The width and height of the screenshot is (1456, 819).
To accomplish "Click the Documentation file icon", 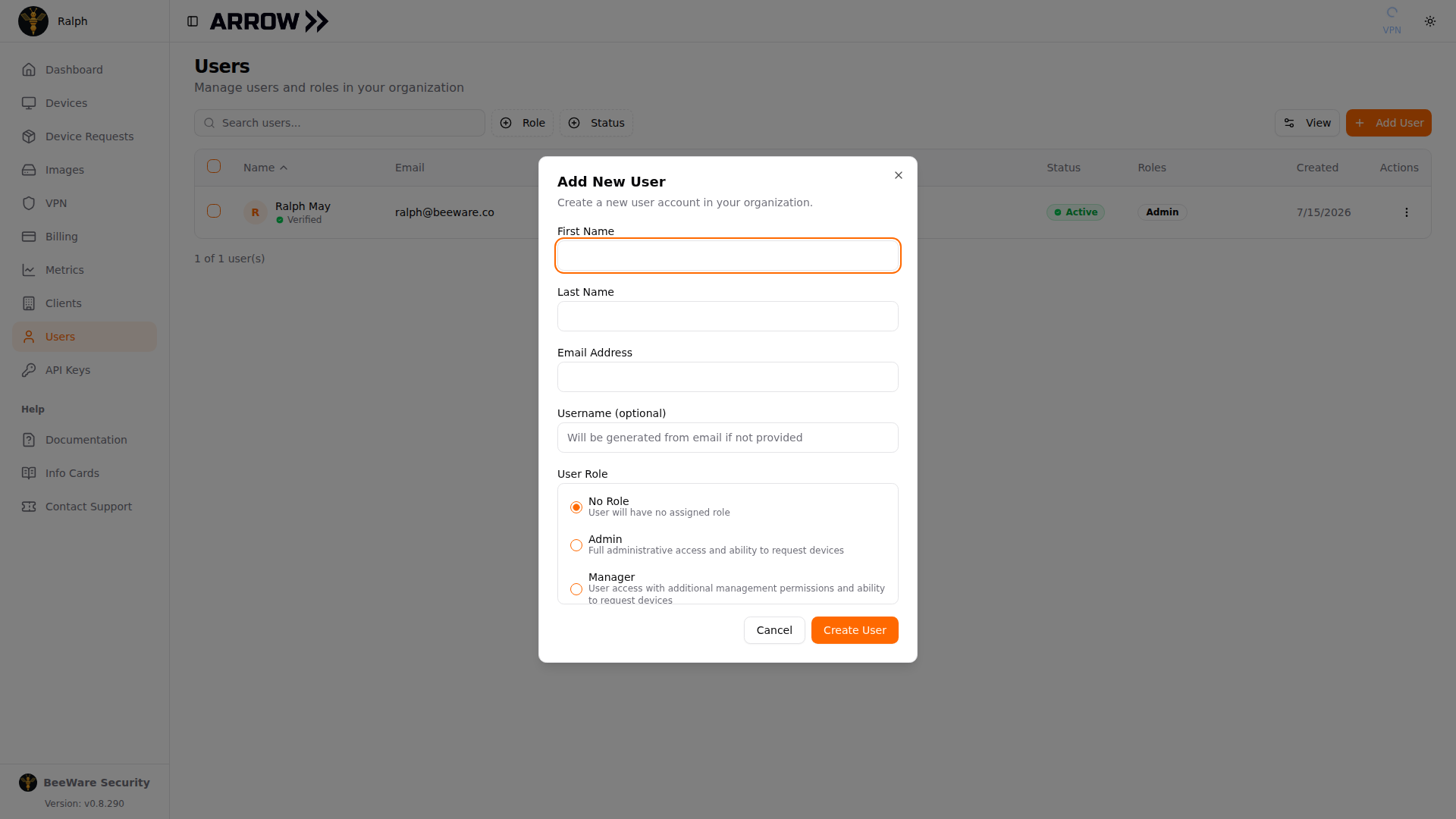I will point(29,440).
